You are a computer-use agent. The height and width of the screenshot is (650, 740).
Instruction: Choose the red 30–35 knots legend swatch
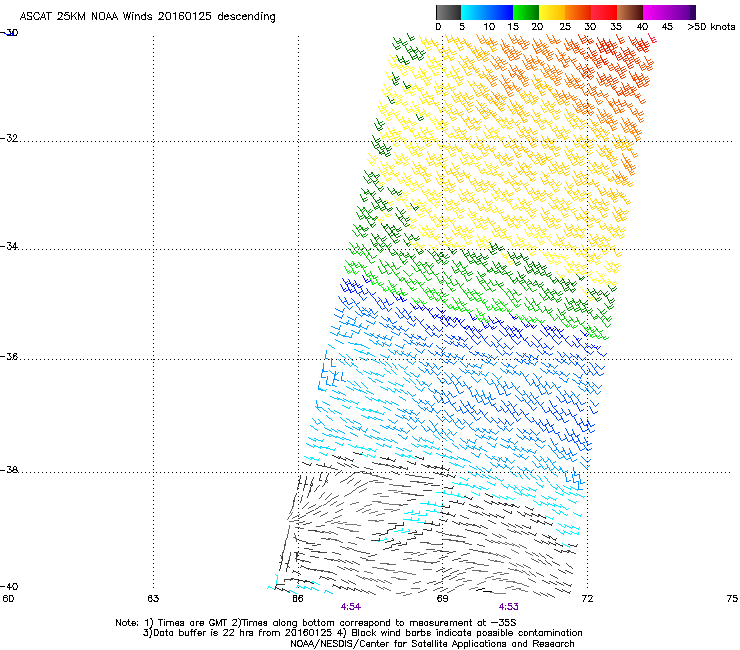click(x=604, y=12)
